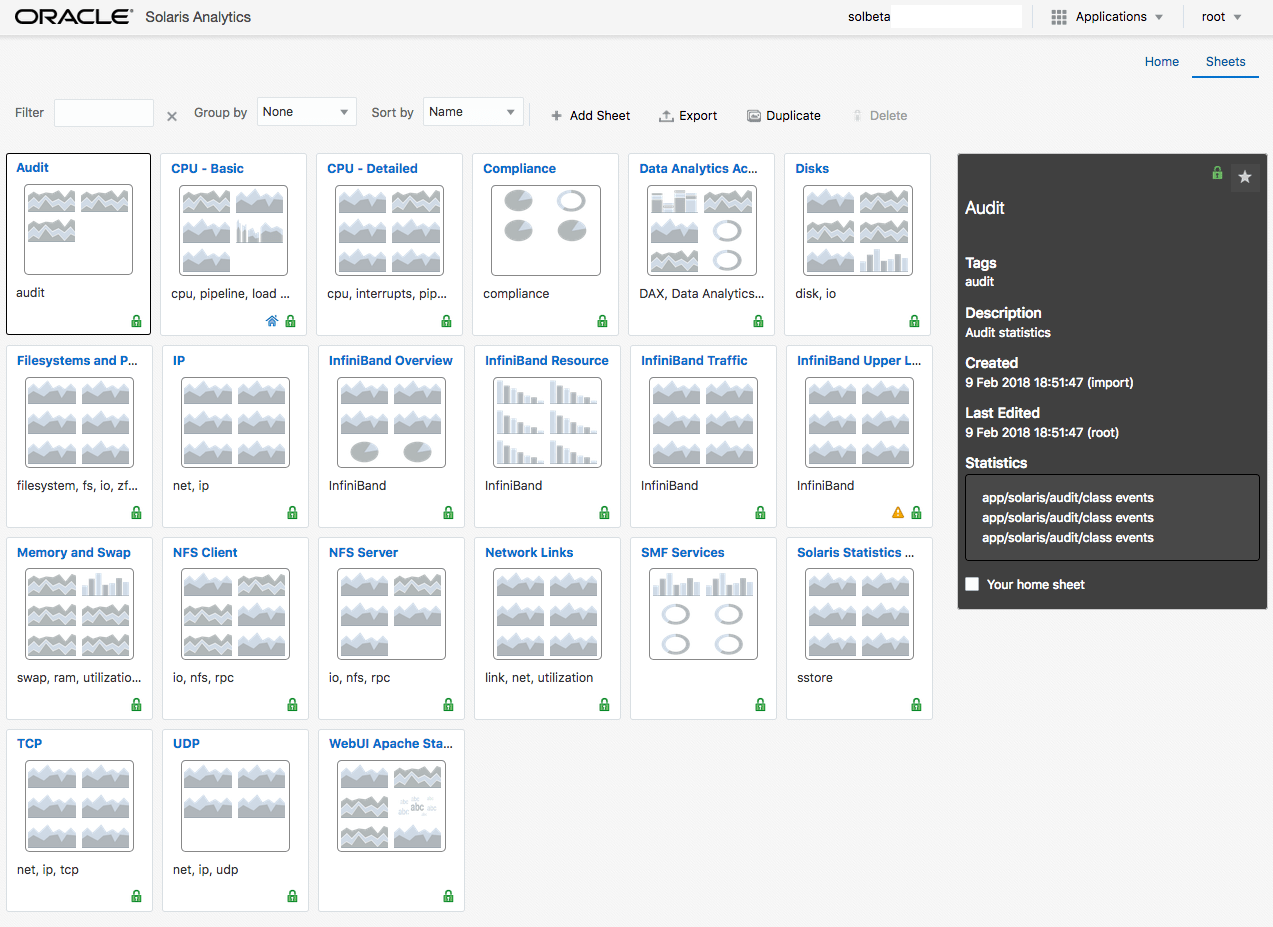
Task: Select the InfiniBand Resource sheet thumbnail
Action: click(548, 422)
